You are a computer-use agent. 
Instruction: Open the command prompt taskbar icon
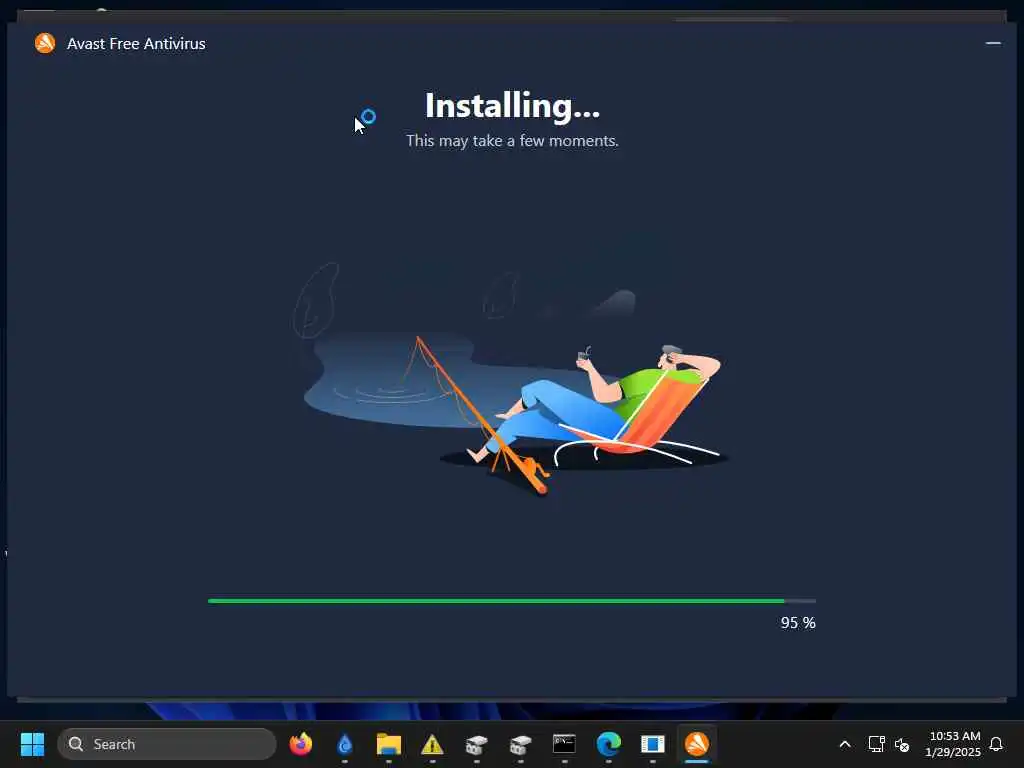(564, 744)
